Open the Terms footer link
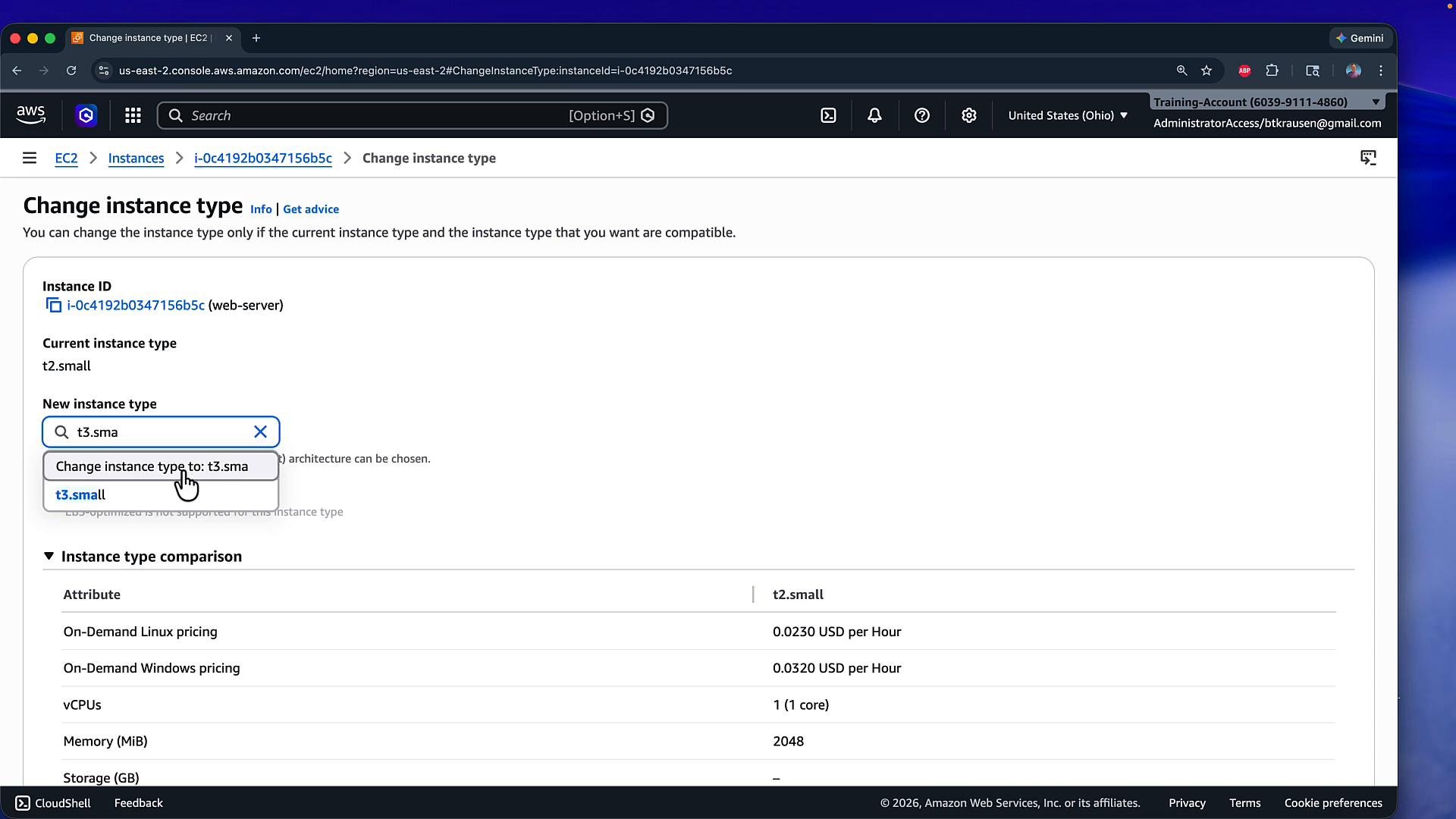The height and width of the screenshot is (819, 1456). point(1244,803)
